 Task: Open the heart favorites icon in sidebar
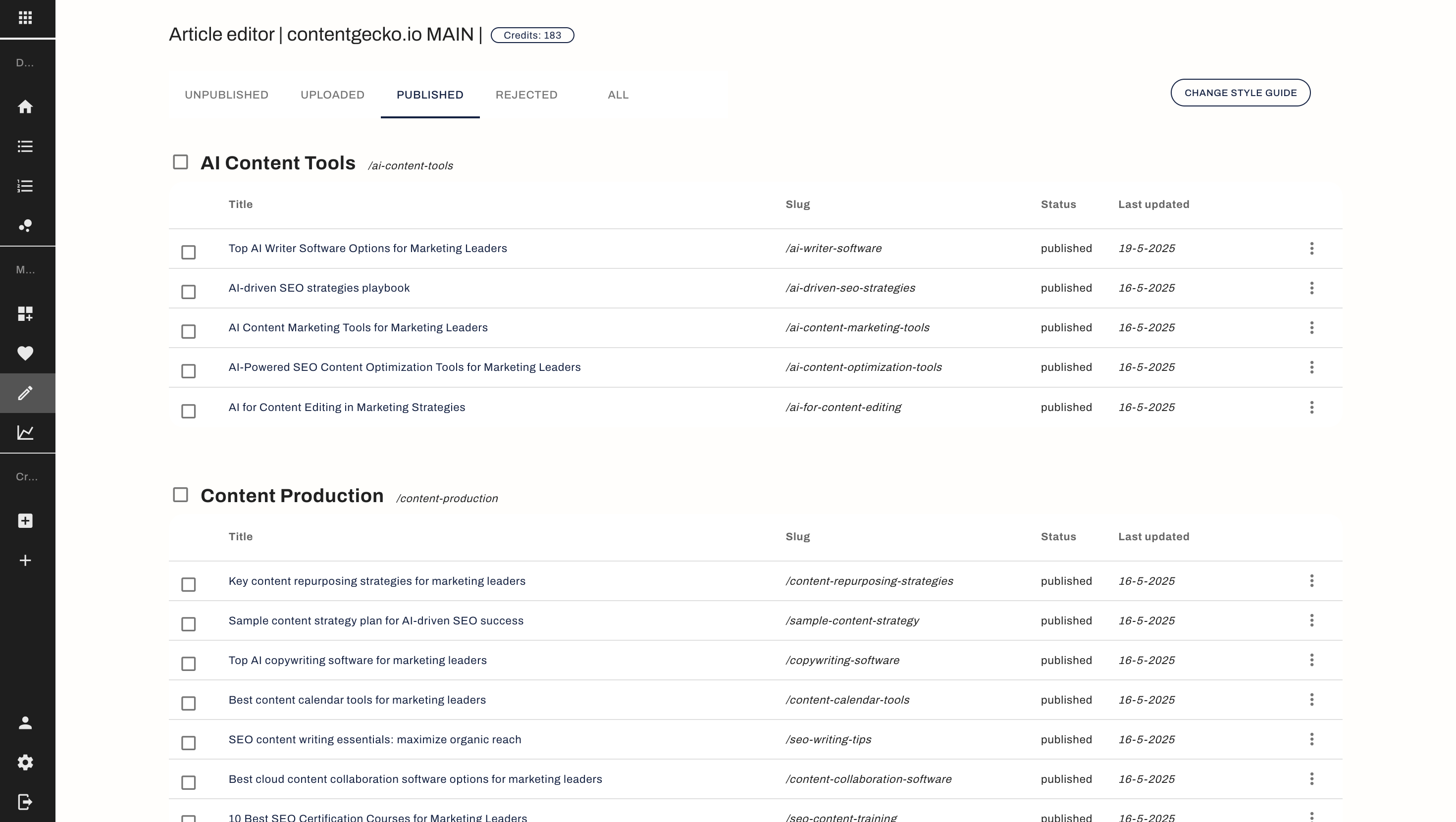pos(25,354)
